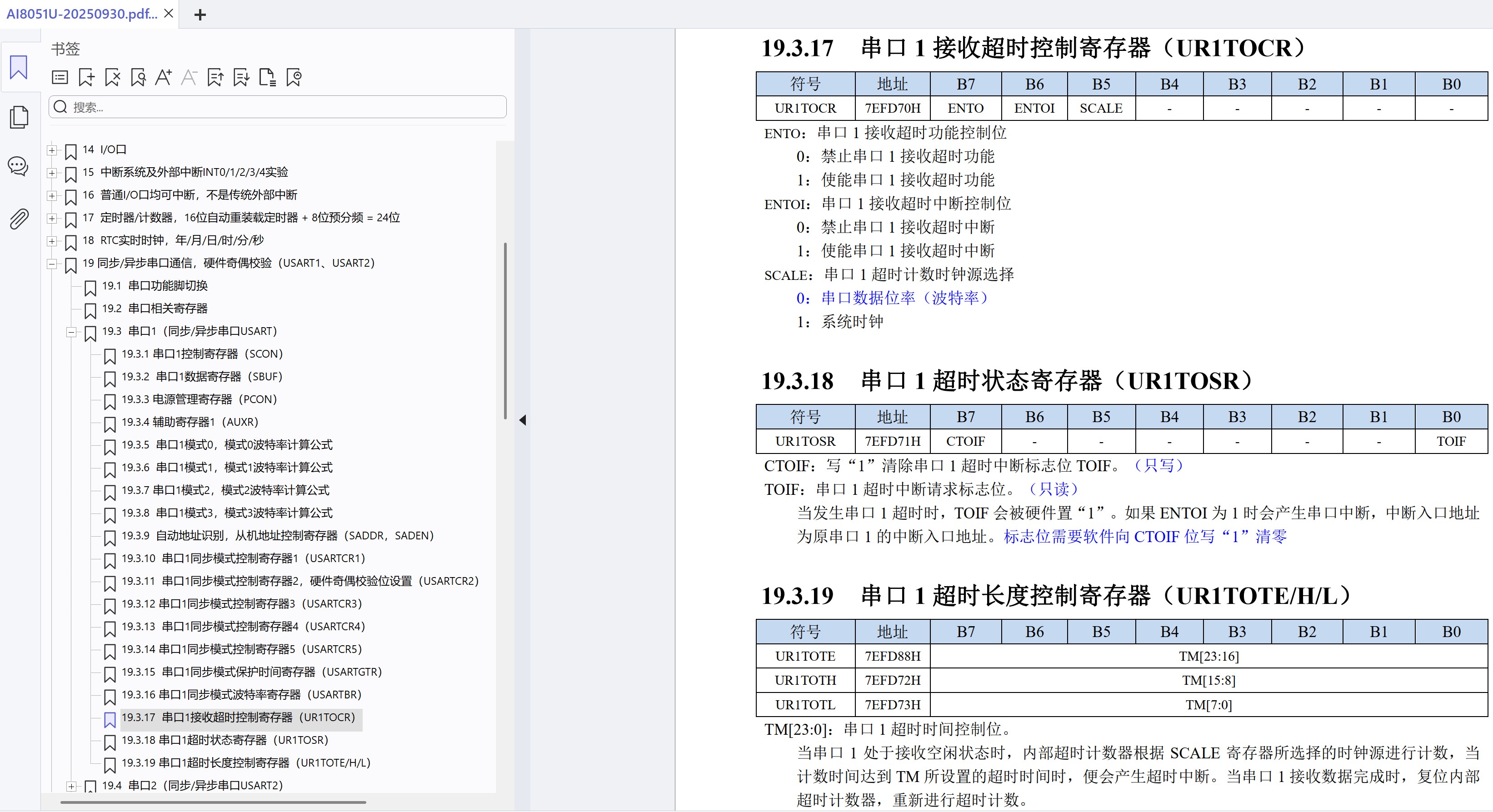Screen dimensions: 1493x812
Task: Select bookmark 19.3.18 串口1超时状态寄存器
Action: 225,740
